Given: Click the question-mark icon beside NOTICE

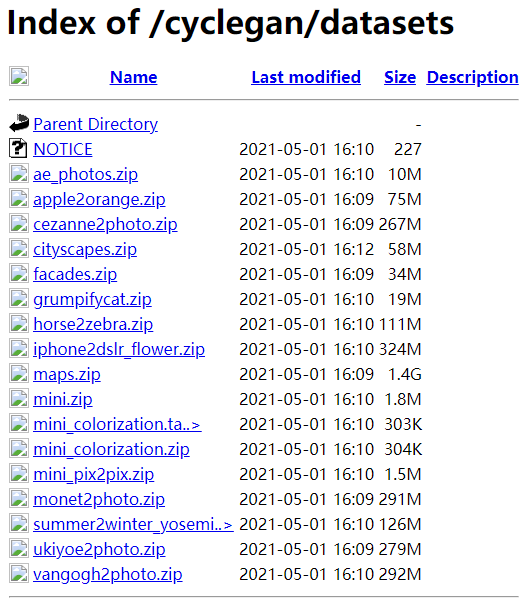Looking at the screenshot, I should click(18, 149).
